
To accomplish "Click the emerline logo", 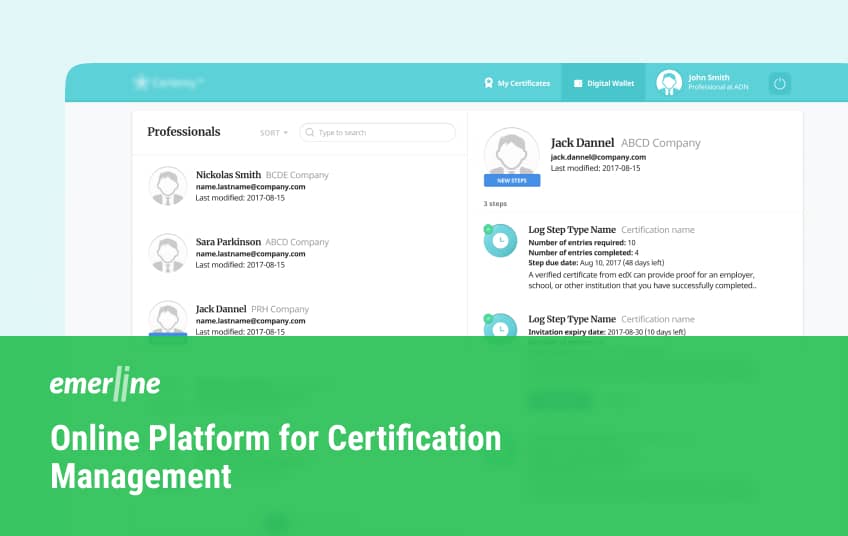I will (x=105, y=386).
